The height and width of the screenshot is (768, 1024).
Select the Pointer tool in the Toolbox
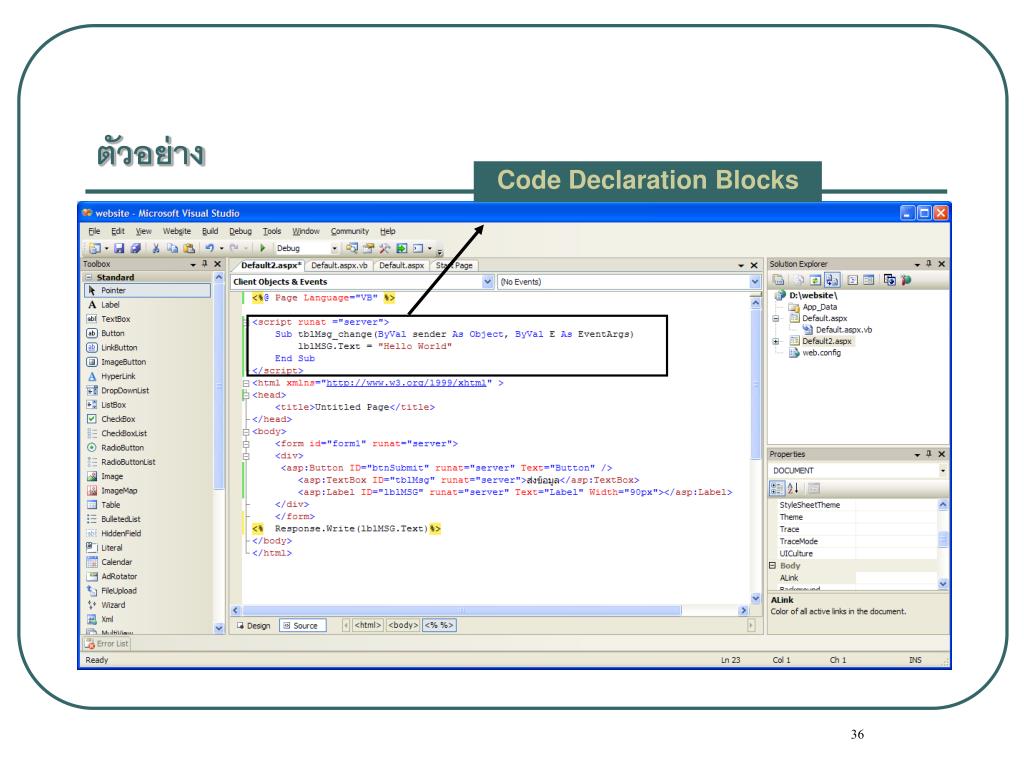pos(148,291)
